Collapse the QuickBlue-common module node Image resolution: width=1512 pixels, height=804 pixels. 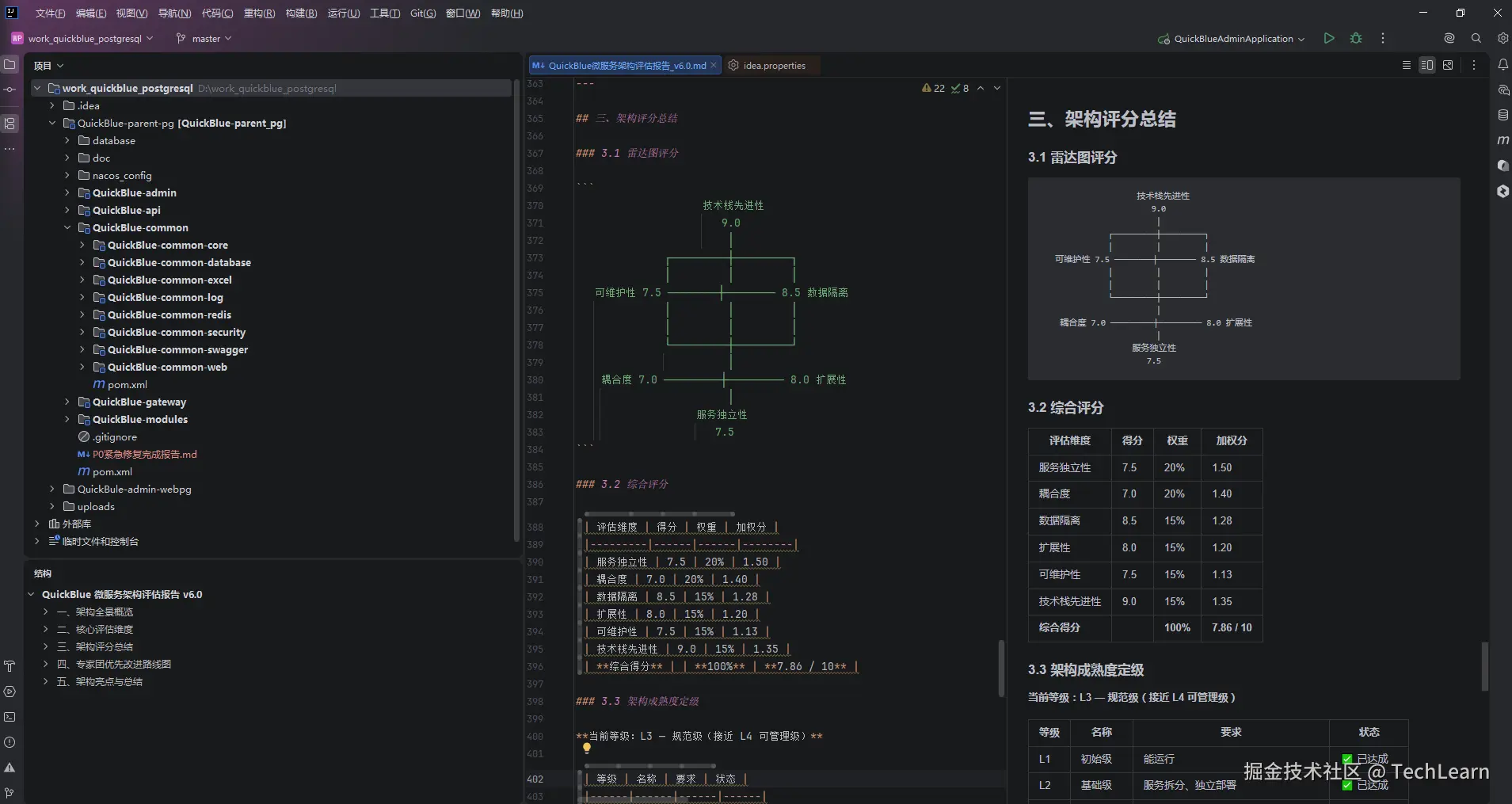point(67,227)
